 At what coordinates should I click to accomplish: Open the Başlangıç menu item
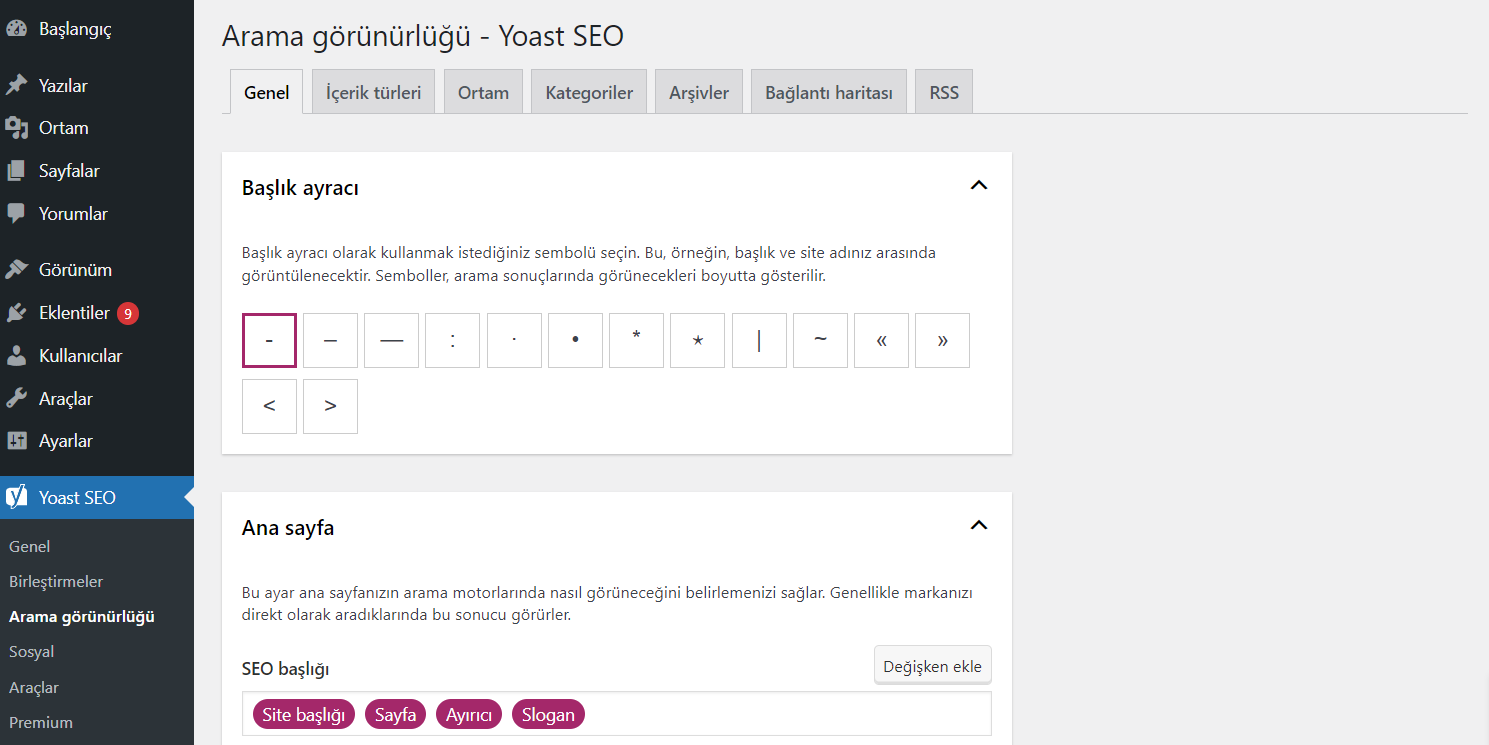[97, 29]
